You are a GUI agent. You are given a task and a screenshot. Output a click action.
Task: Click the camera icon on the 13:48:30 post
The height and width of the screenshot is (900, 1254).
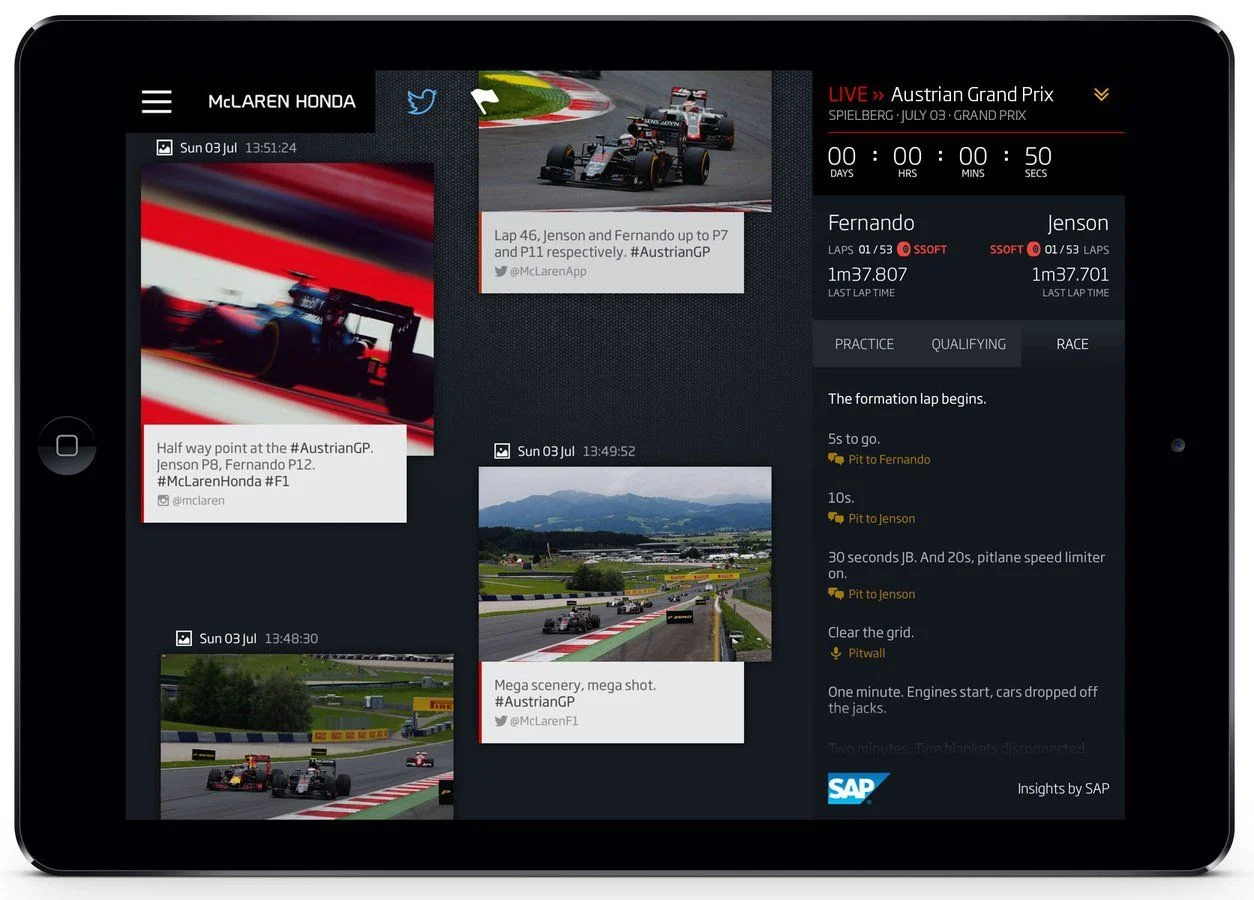182,637
